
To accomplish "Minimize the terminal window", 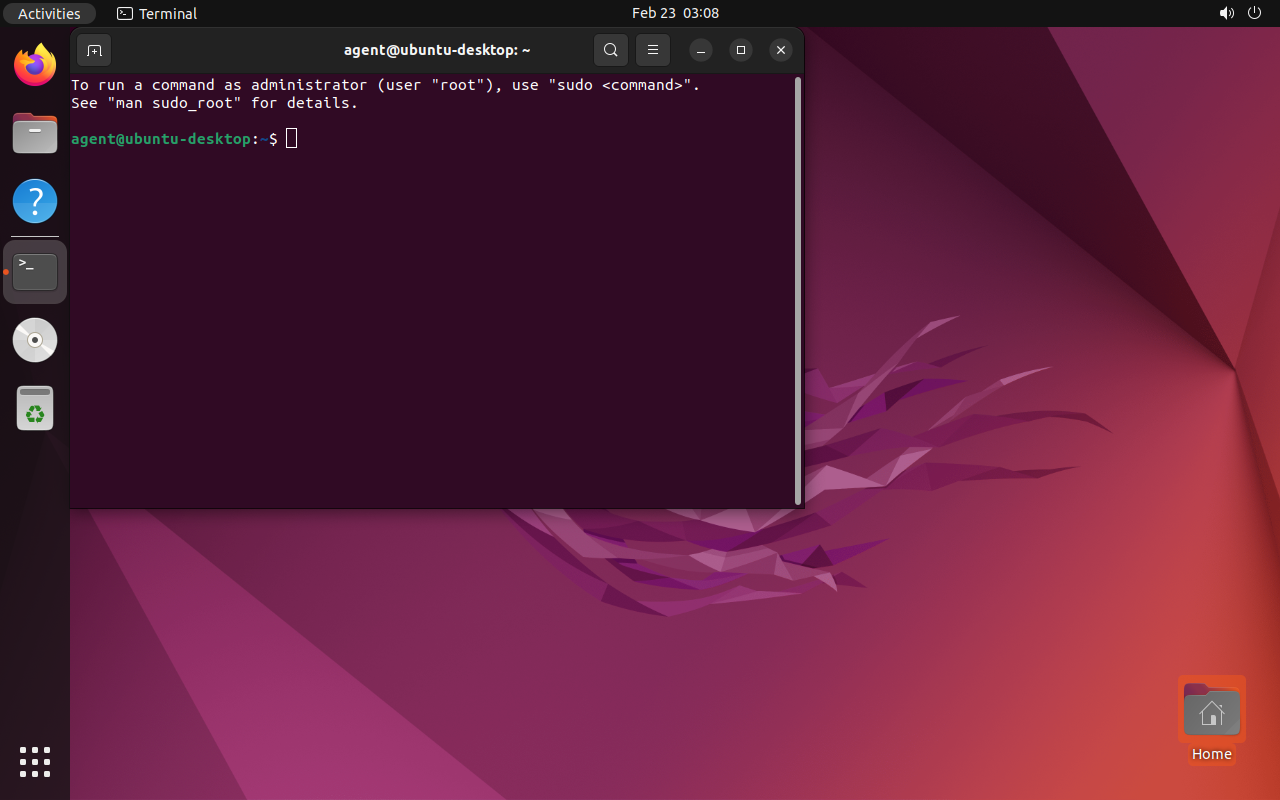I will [701, 50].
